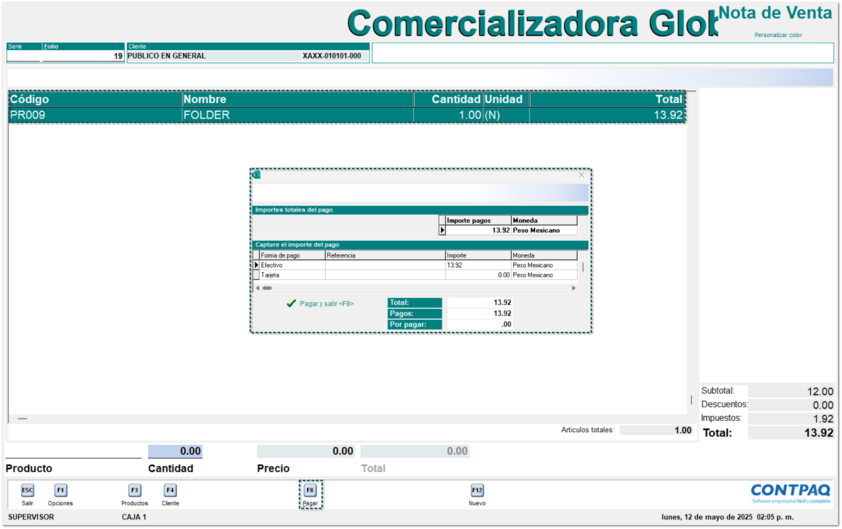Click the ESC Salir key icon

(x=28, y=491)
